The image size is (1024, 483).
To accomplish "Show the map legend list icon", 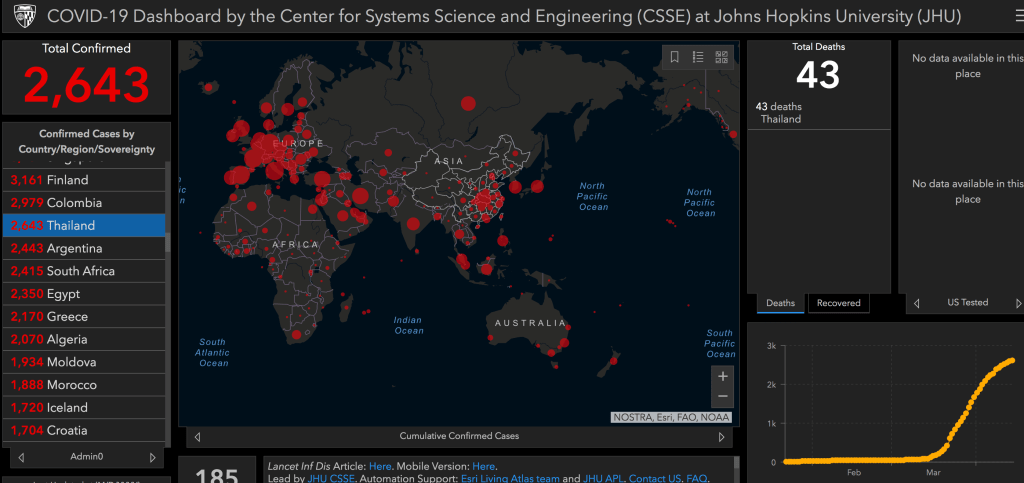I will (698, 57).
